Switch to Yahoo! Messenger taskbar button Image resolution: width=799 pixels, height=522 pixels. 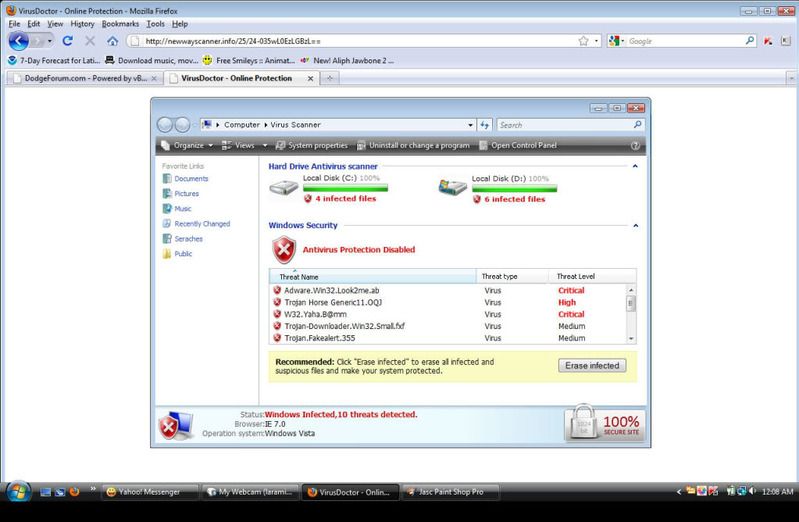pos(150,492)
